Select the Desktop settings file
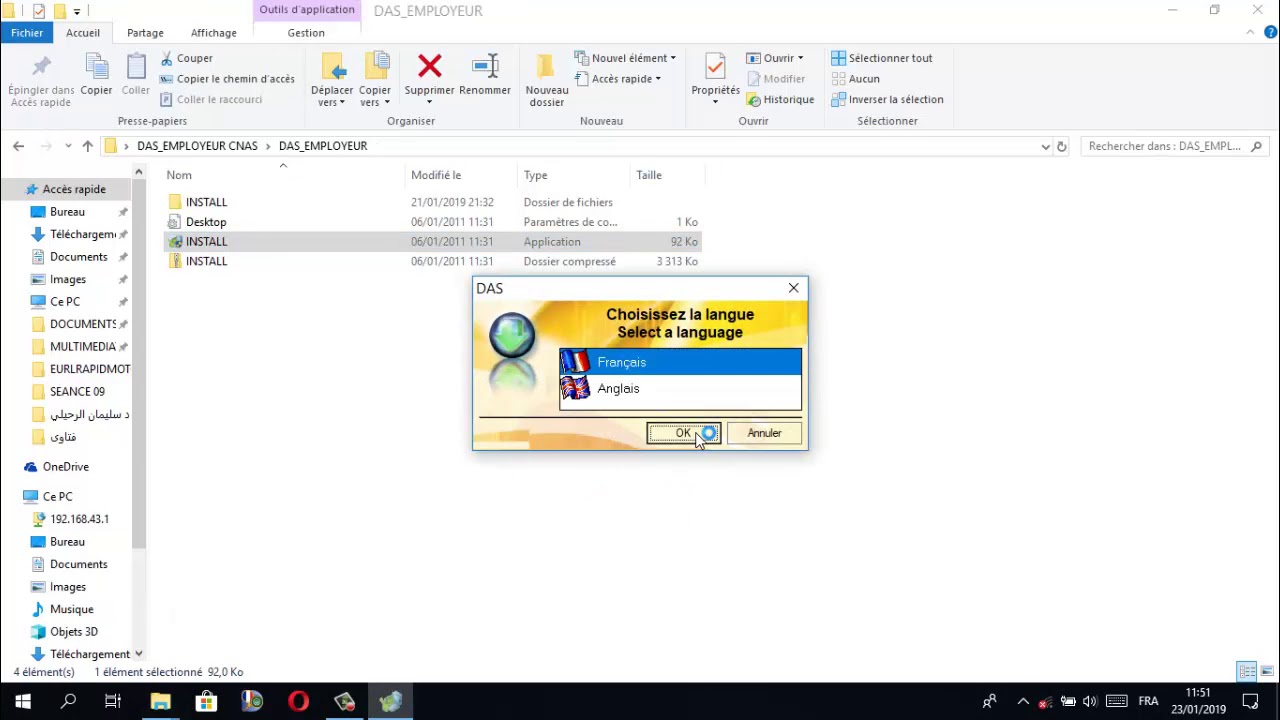 [432, 222]
